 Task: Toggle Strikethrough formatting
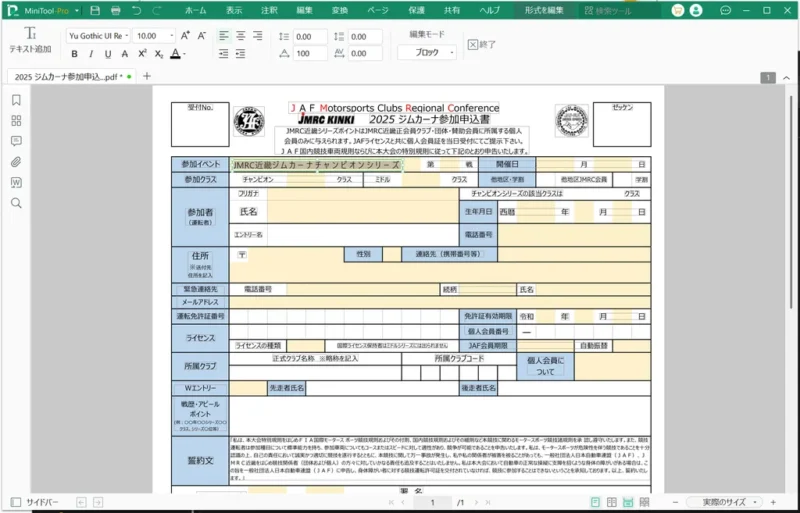(x=124, y=54)
